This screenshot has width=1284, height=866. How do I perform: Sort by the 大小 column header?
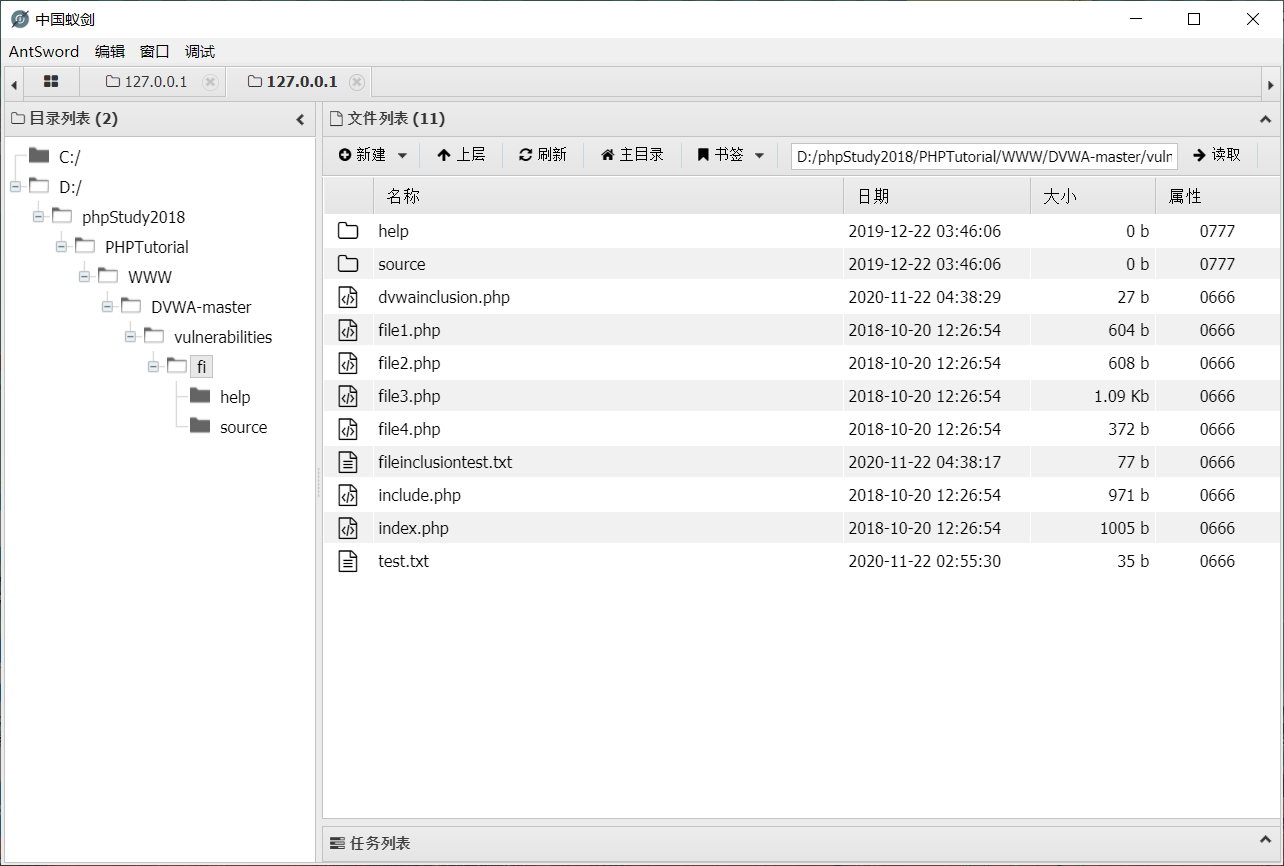click(1093, 197)
